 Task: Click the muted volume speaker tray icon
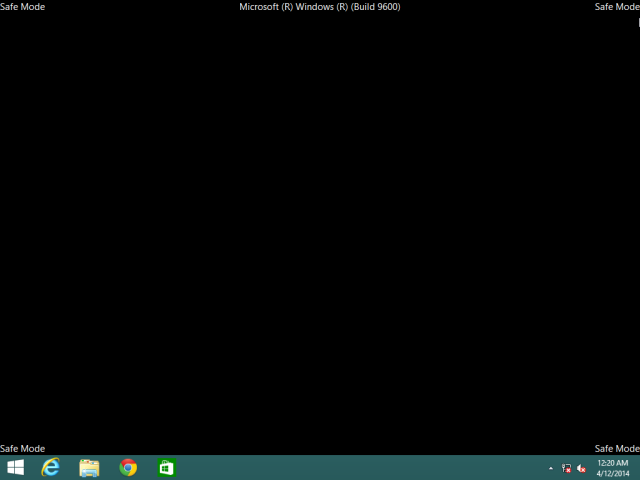tap(581, 468)
